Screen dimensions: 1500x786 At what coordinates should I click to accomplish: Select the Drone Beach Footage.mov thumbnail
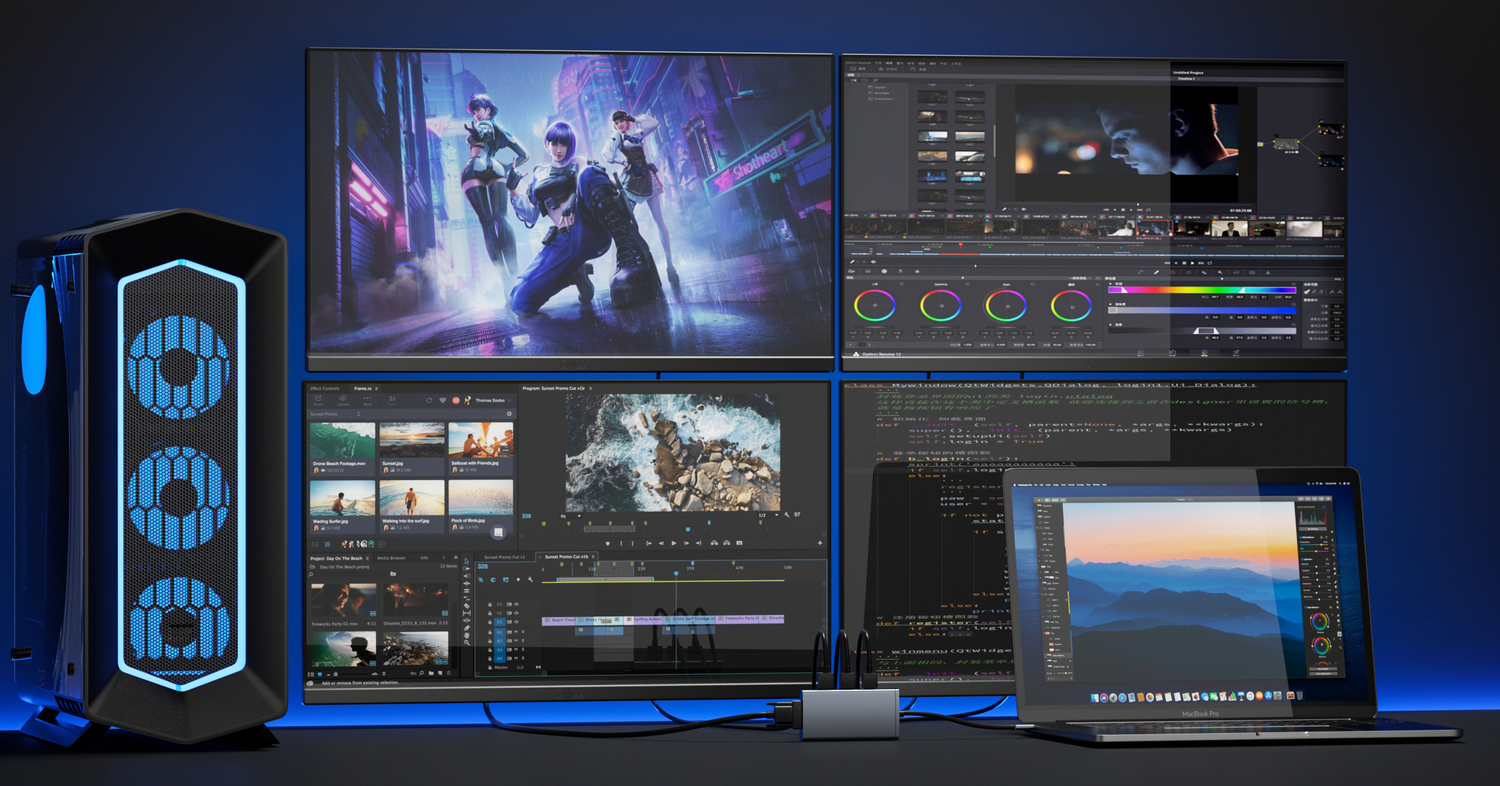coord(342,441)
